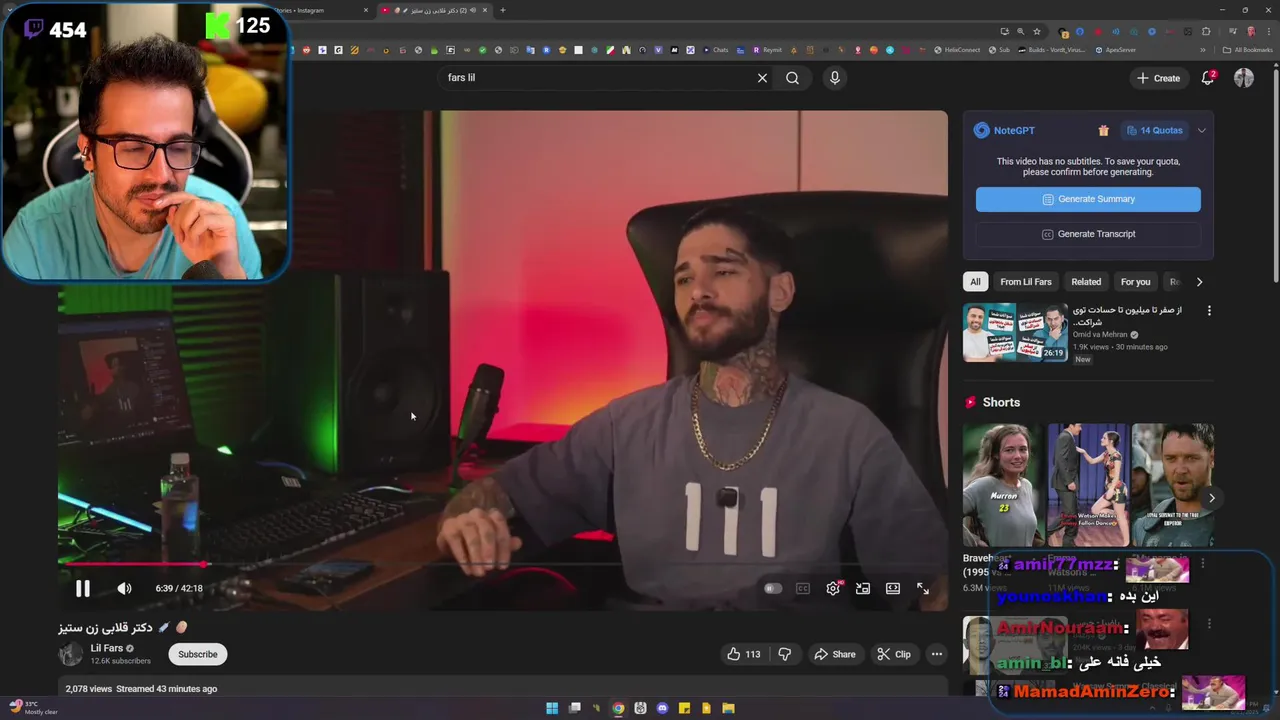Open the 'ApexServer' bookmark
1280x720 pixels.
click(x=1116, y=50)
